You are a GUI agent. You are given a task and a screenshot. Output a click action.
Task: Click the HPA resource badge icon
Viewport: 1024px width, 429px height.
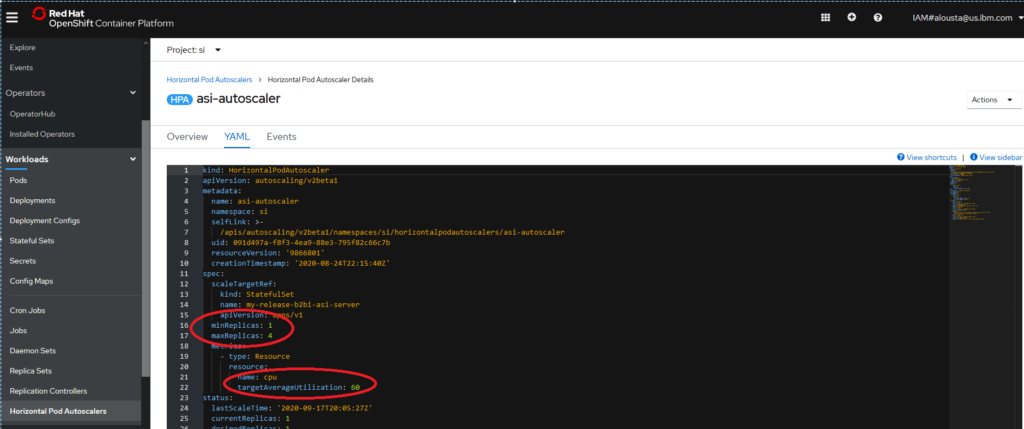pyautogui.click(x=184, y=99)
